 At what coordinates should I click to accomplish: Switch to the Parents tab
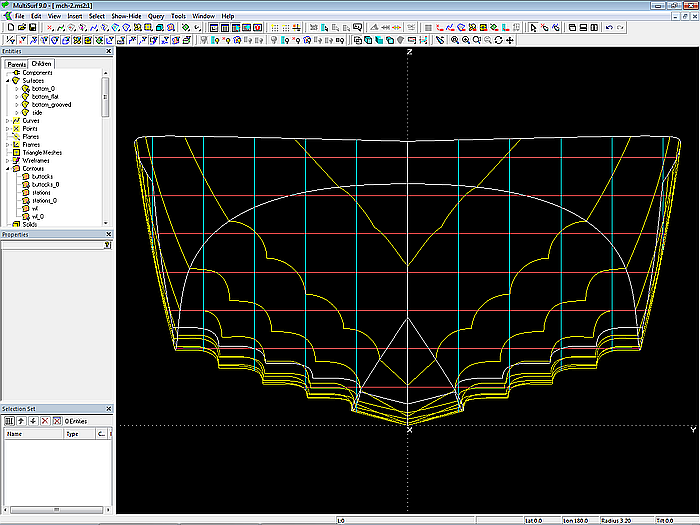pos(16,64)
